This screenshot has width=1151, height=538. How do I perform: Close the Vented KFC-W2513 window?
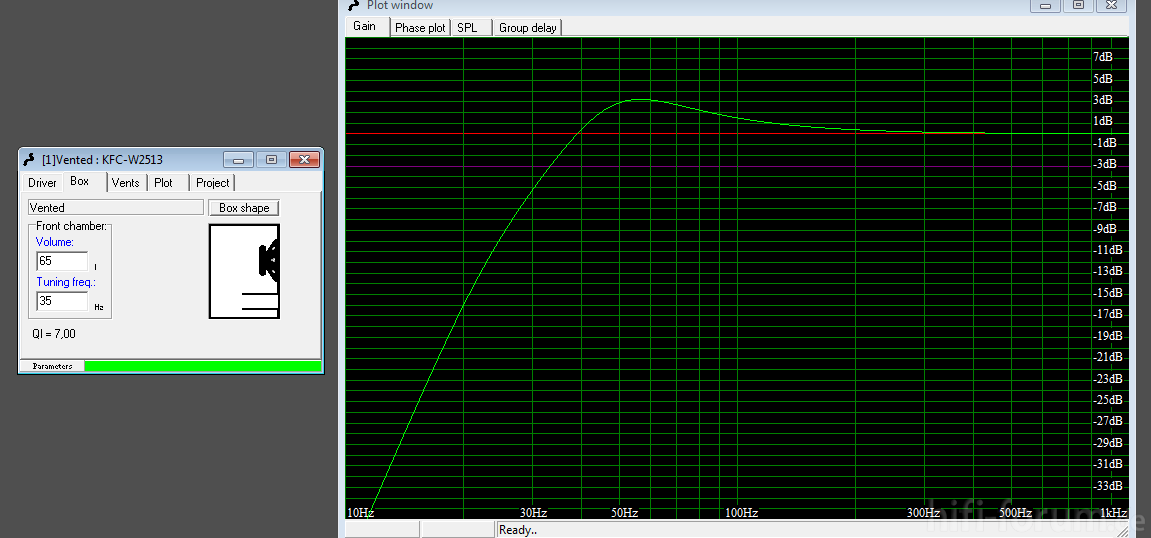(303, 159)
